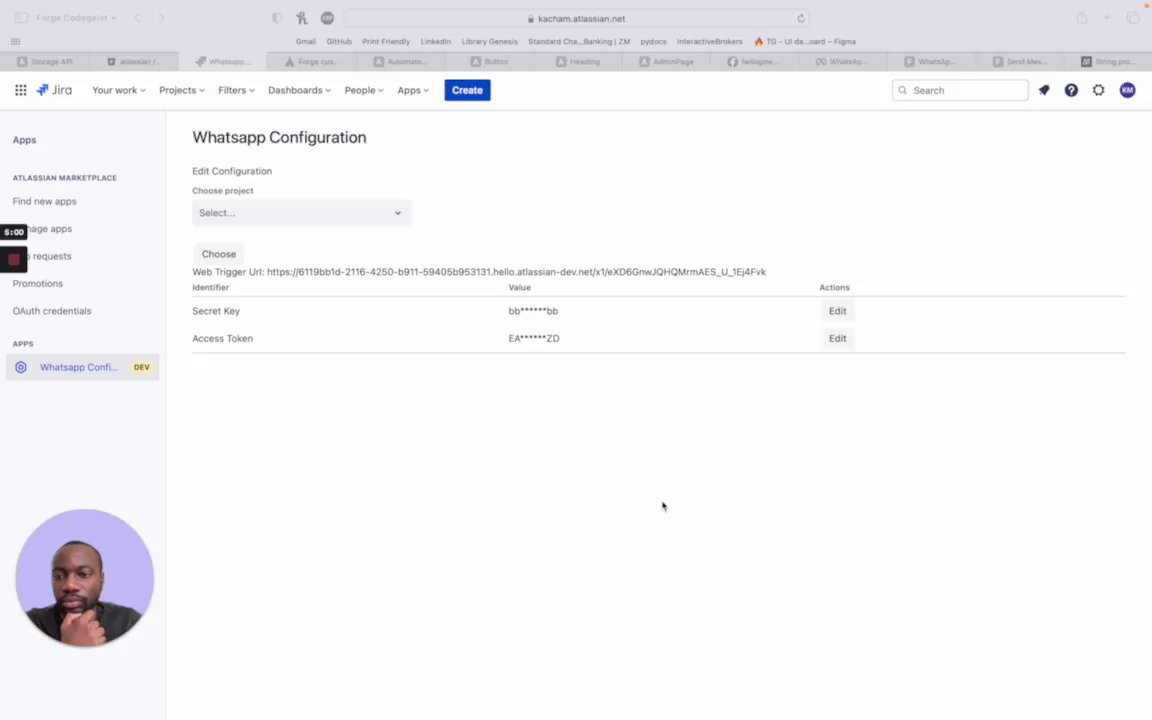This screenshot has width=1152, height=720.
Task: Click the EA******ZD Access Token value
Action: (534, 338)
